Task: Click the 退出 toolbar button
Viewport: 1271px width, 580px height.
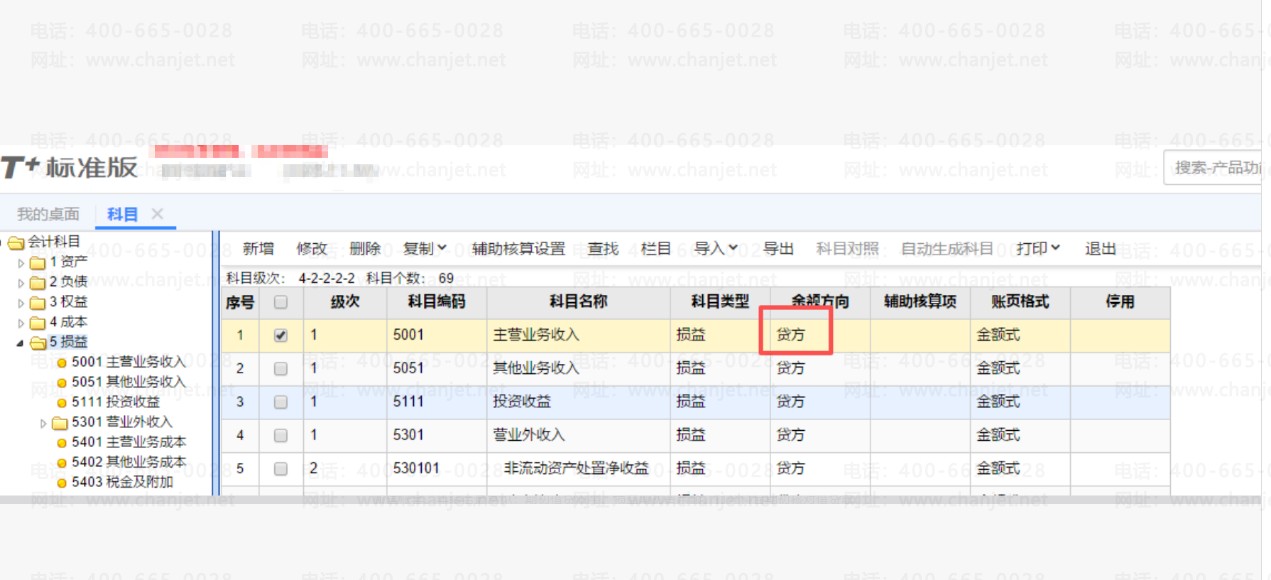Action: click(1100, 248)
